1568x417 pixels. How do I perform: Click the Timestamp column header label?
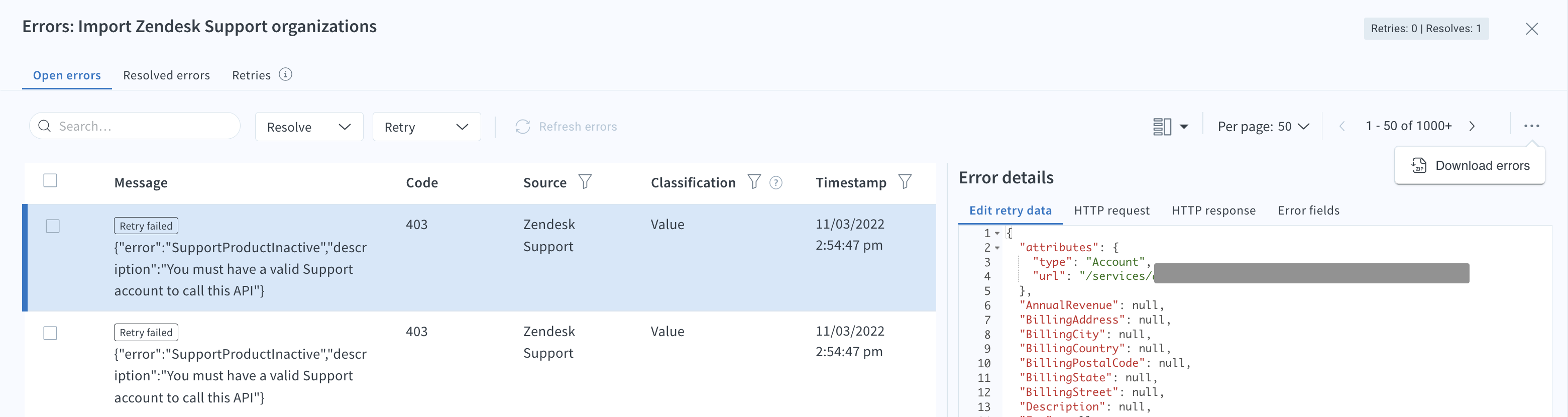pyautogui.click(x=851, y=183)
